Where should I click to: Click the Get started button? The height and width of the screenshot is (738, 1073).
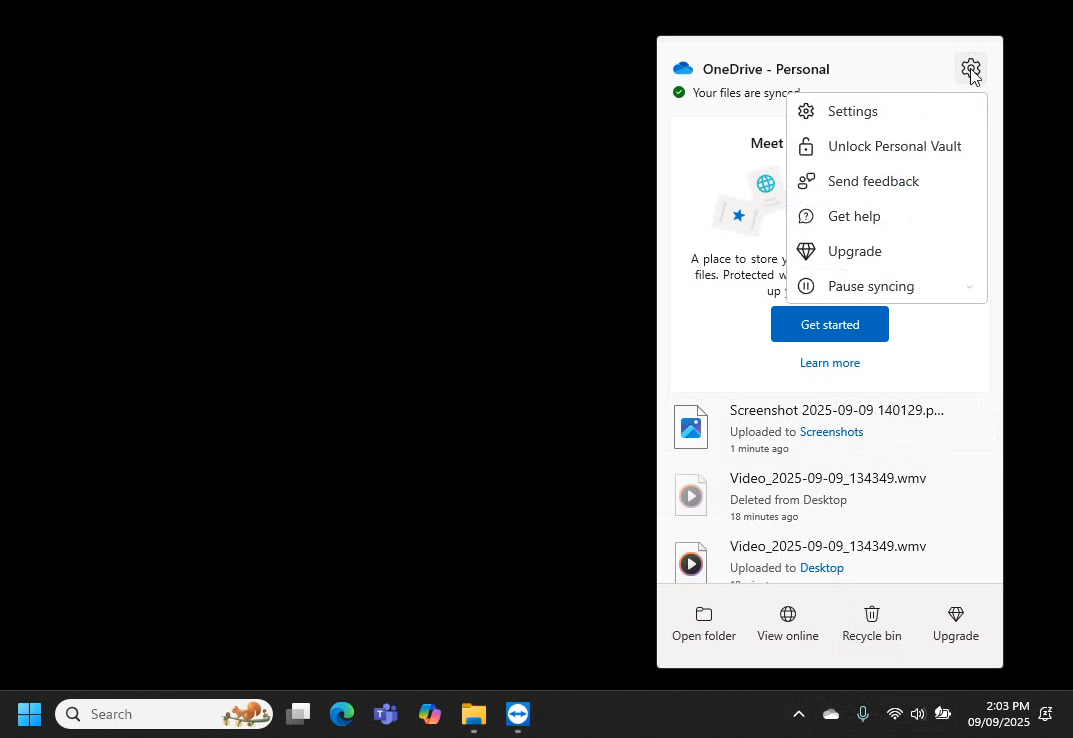coord(829,325)
